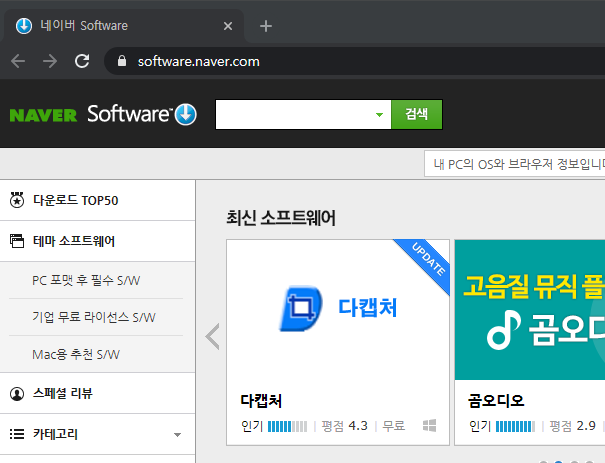Open the search box dropdown arrow

[379, 115]
